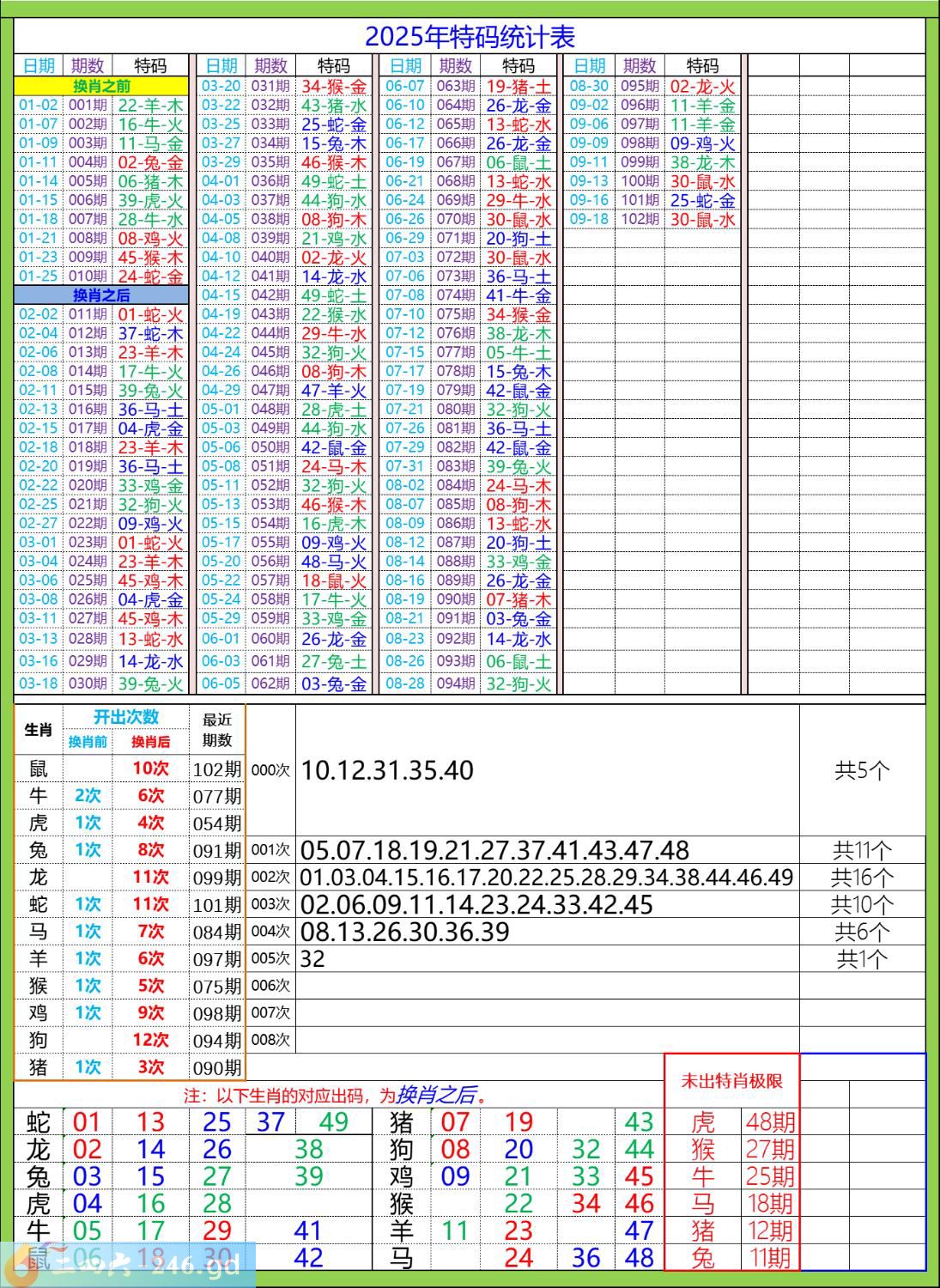Select red number "07" in bottom 猪 row
The image size is (940, 1288).
pos(455,1121)
